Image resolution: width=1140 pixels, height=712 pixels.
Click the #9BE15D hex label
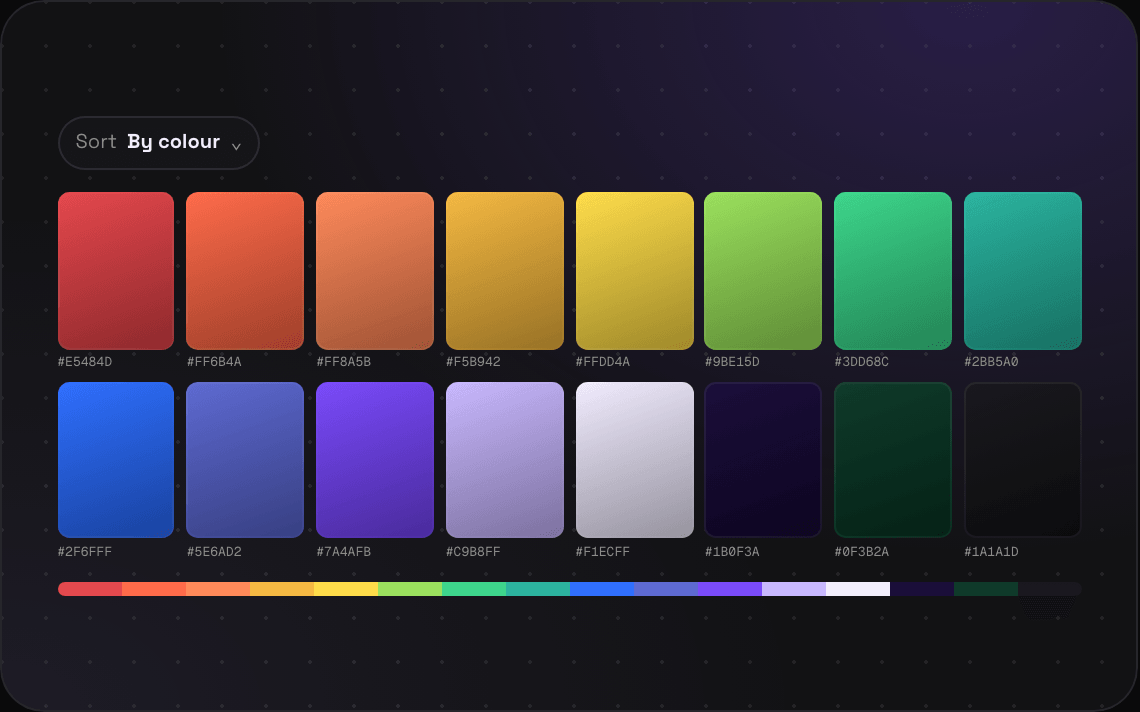732,361
